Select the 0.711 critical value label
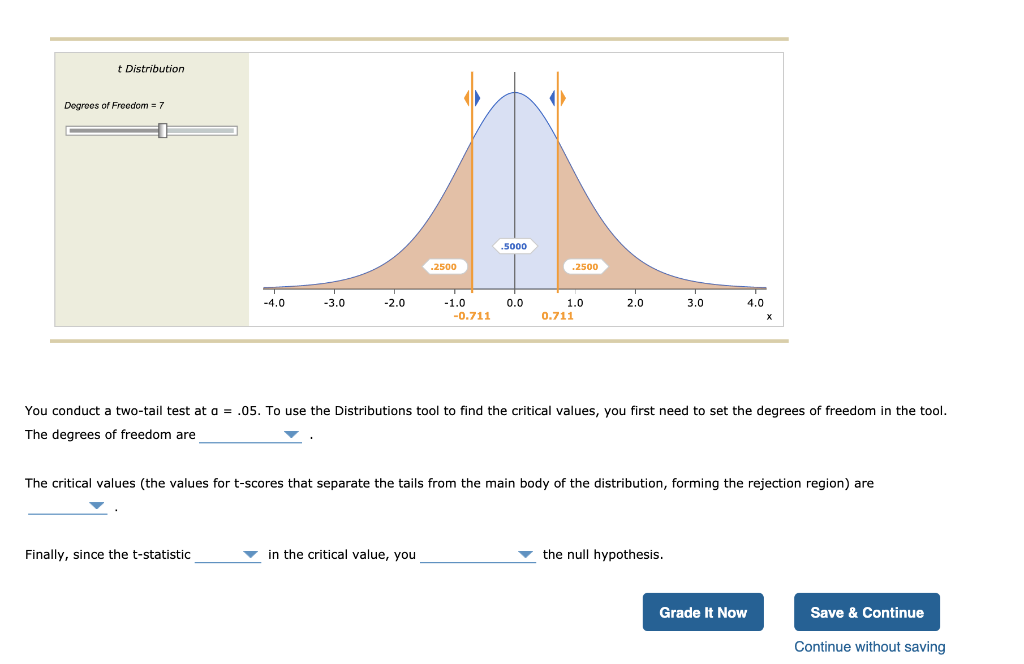 tap(557, 314)
